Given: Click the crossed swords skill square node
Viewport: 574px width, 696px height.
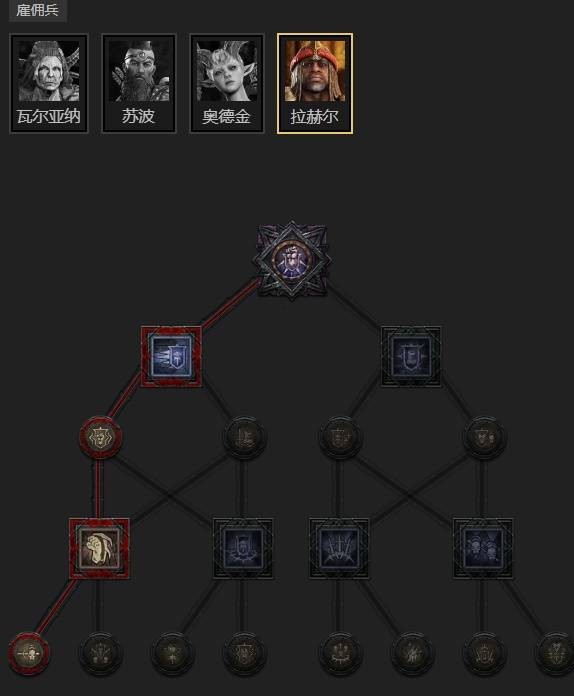Looking at the screenshot, I should 339,549.
